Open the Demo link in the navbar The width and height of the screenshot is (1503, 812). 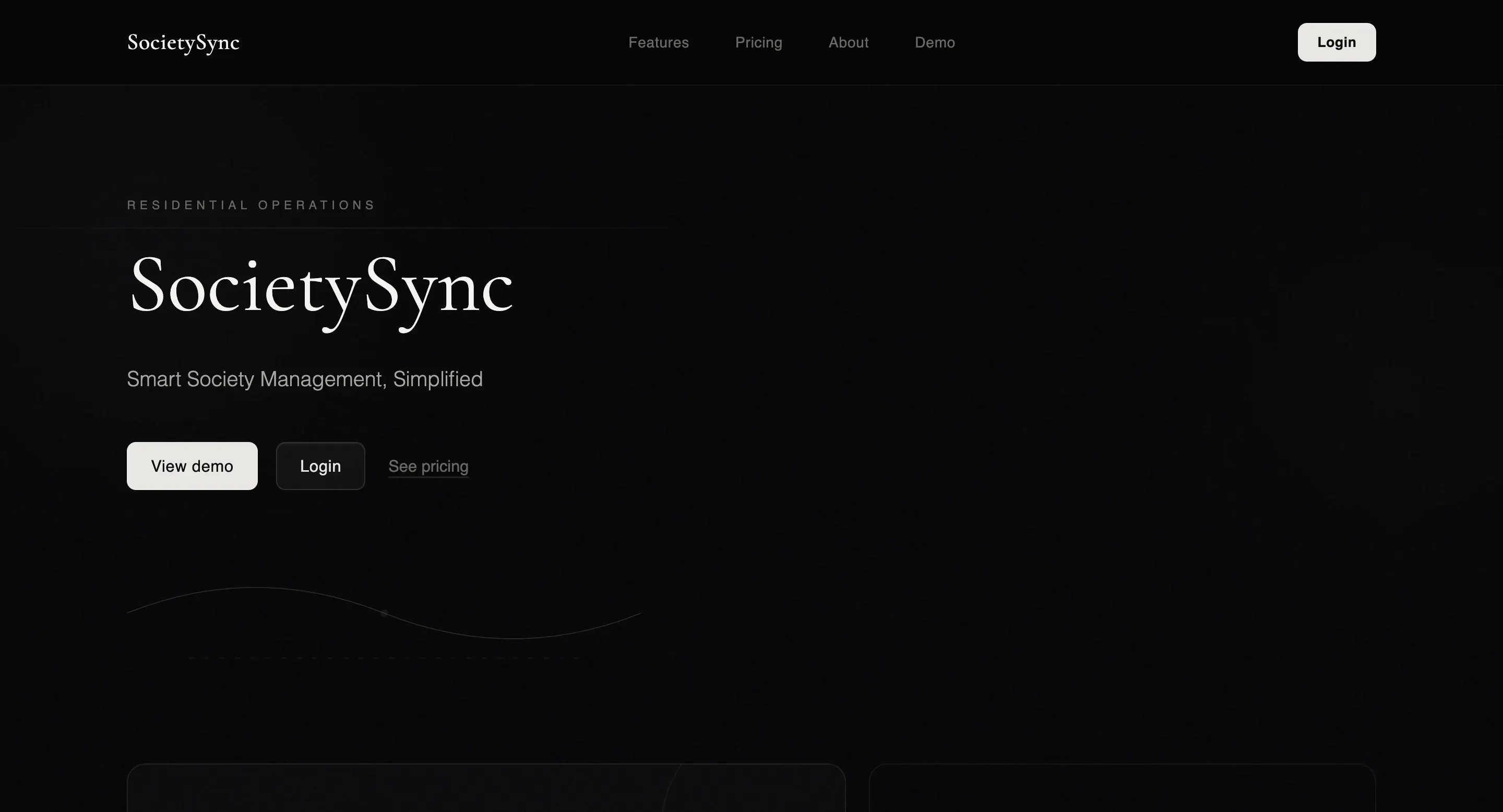[x=935, y=42]
